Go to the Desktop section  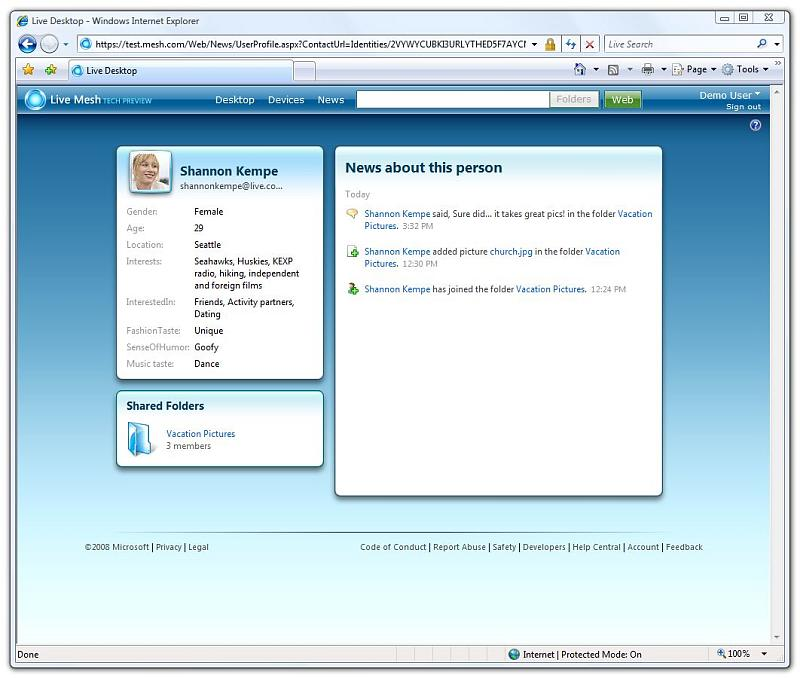pos(235,100)
